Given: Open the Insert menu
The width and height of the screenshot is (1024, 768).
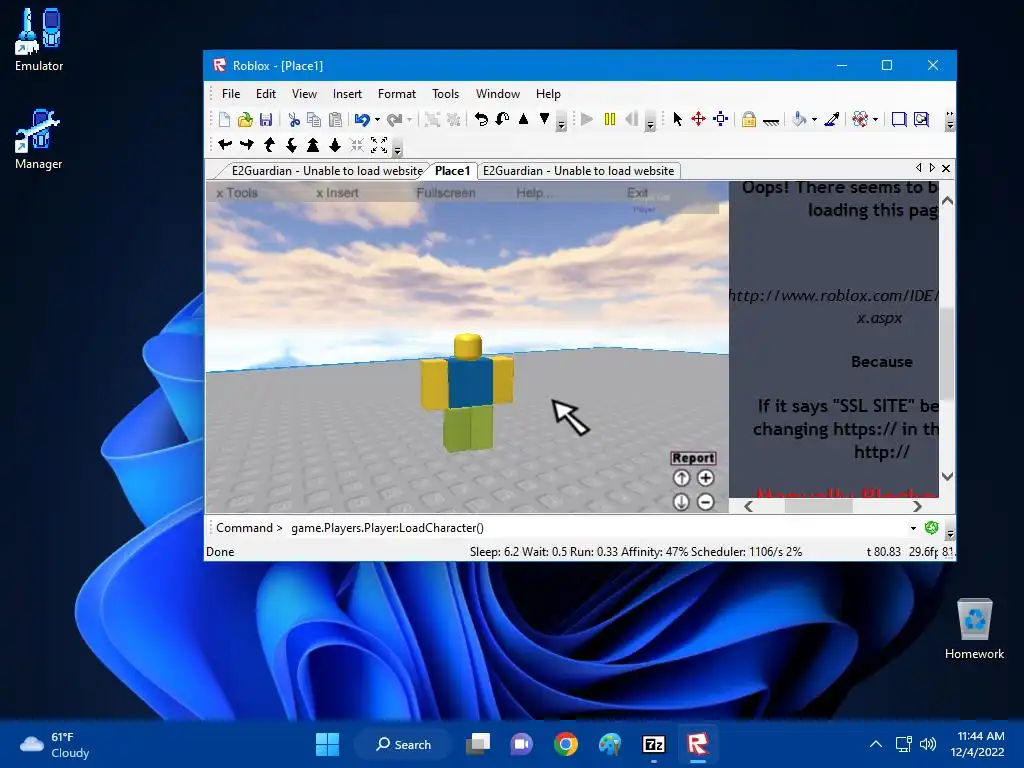Looking at the screenshot, I should click(x=347, y=94).
